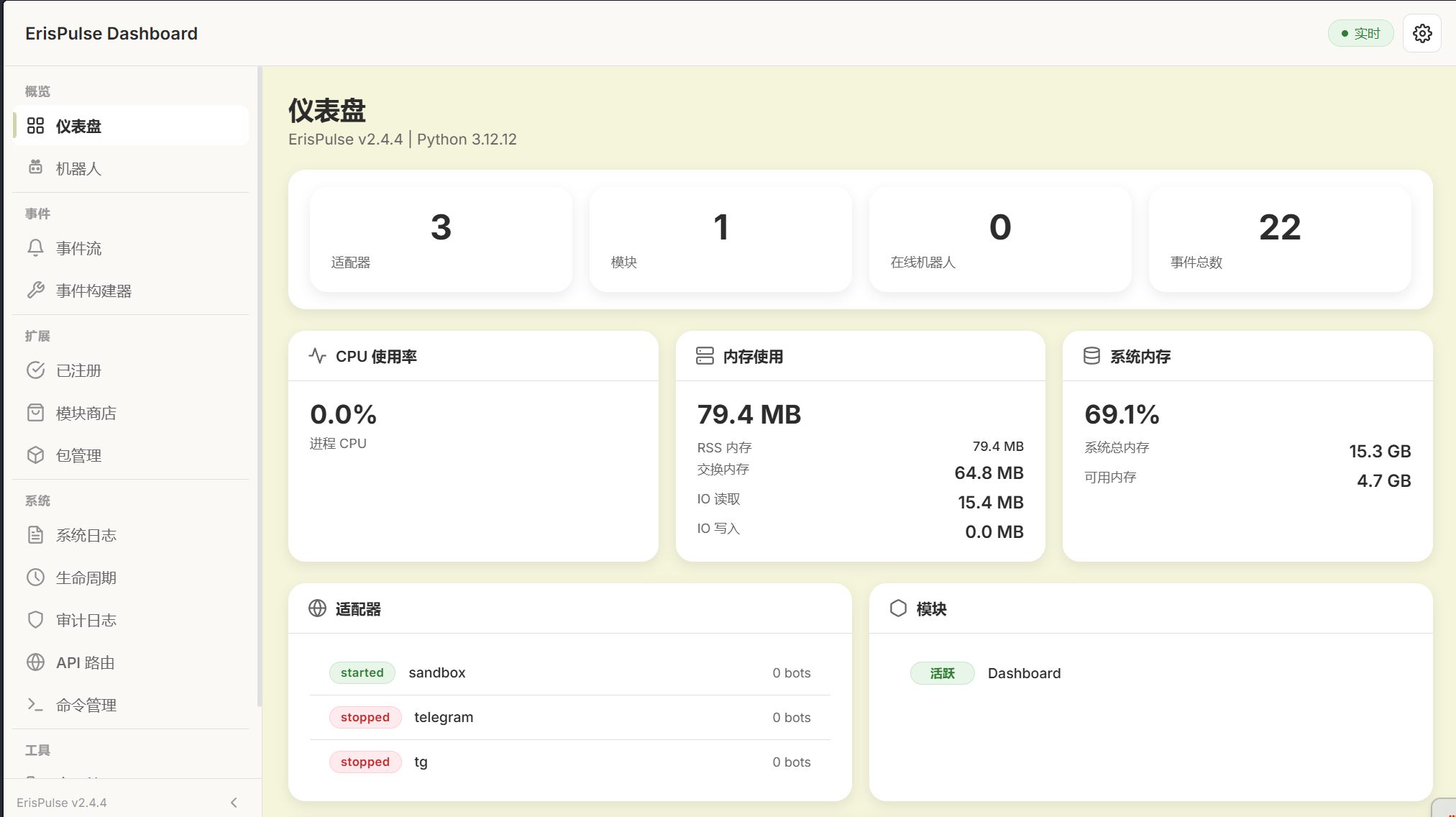Select the tg adapter name
This screenshot has height=817, width=1456.
[421, 762]
